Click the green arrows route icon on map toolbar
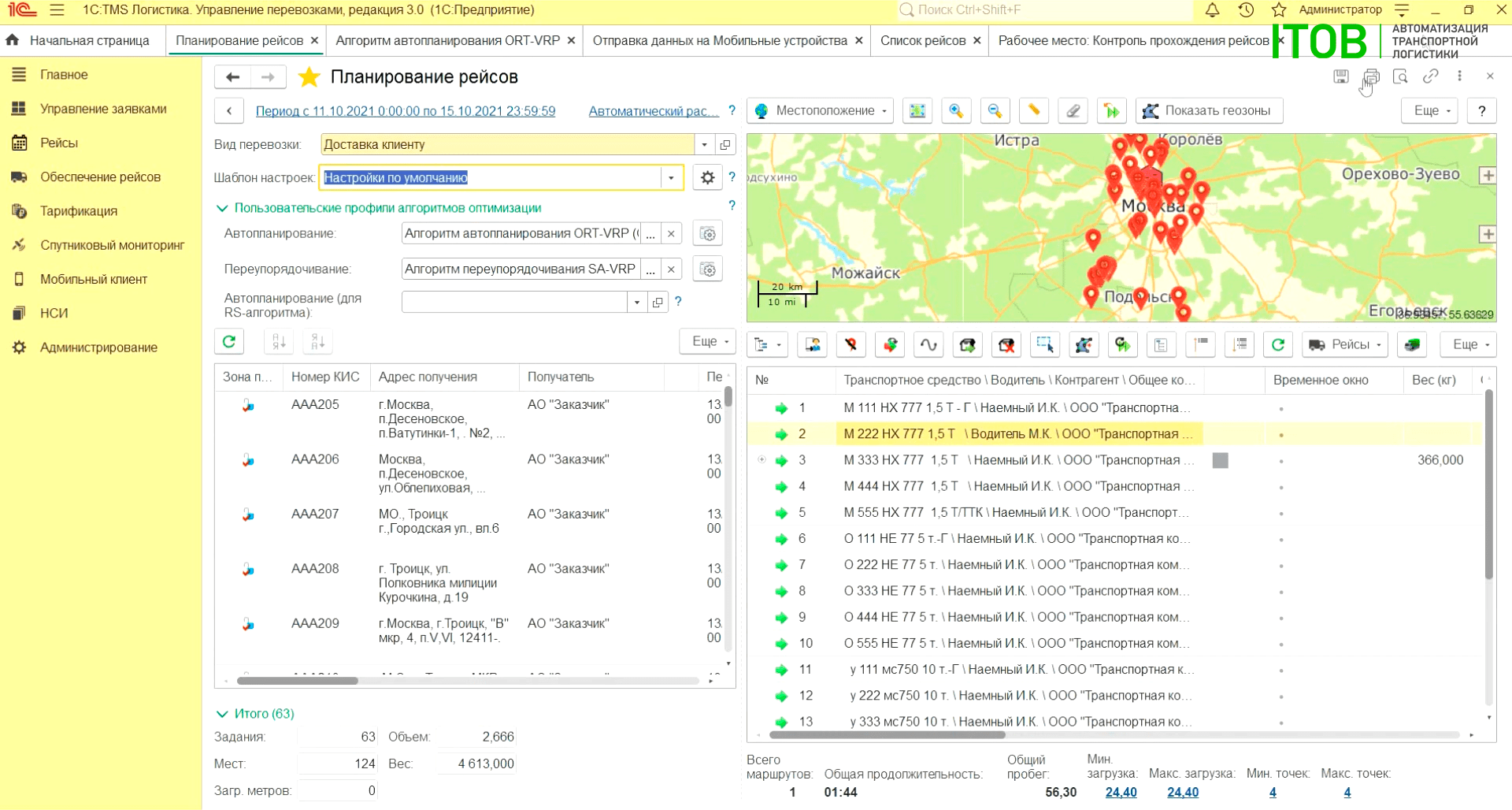The width and height of the screenshot is (1512, 810). point(1111,111)
